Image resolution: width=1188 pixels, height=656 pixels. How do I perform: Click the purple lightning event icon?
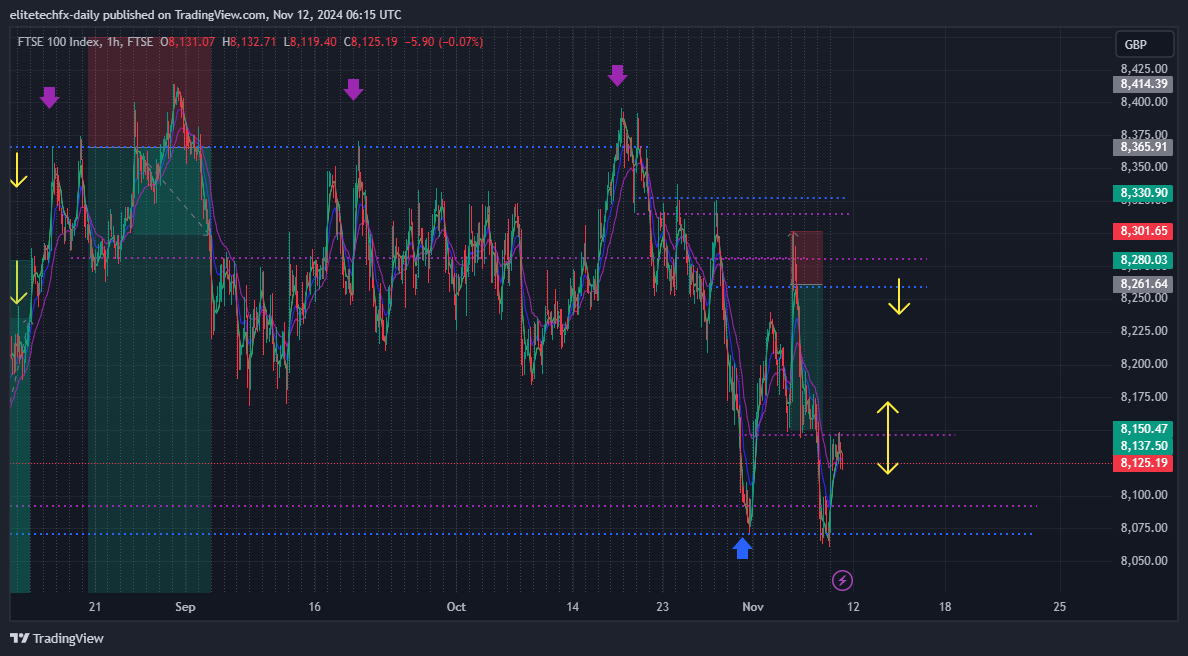[842, 581]
